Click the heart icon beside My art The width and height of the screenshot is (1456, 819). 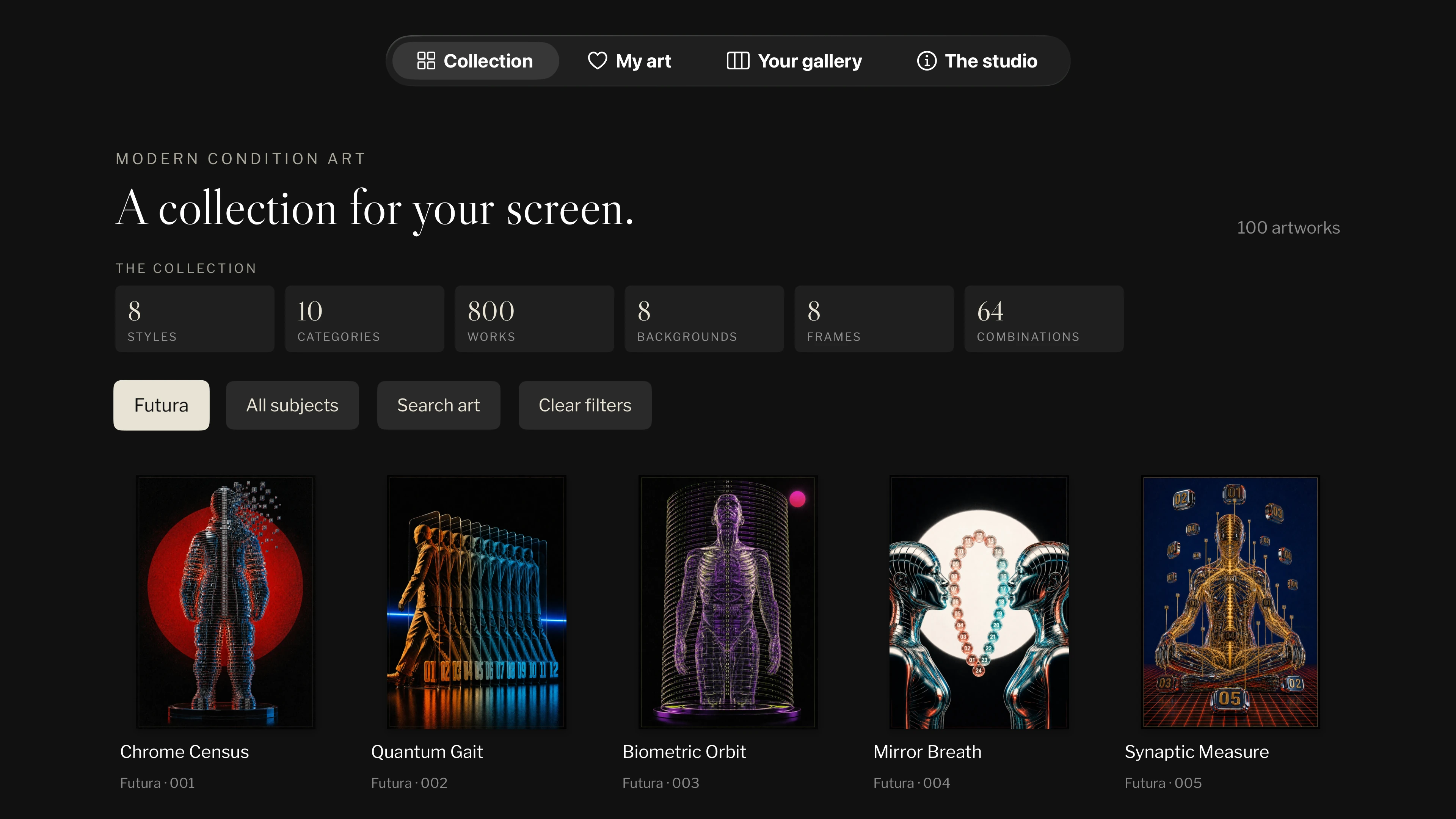coord(597,61)
